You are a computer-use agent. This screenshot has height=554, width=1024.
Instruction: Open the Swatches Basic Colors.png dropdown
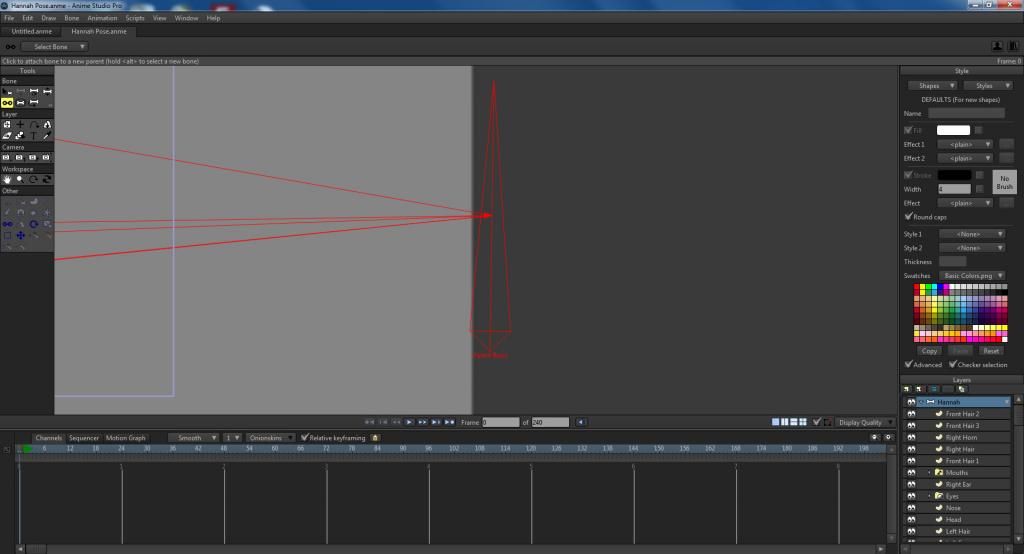point(972,276)
